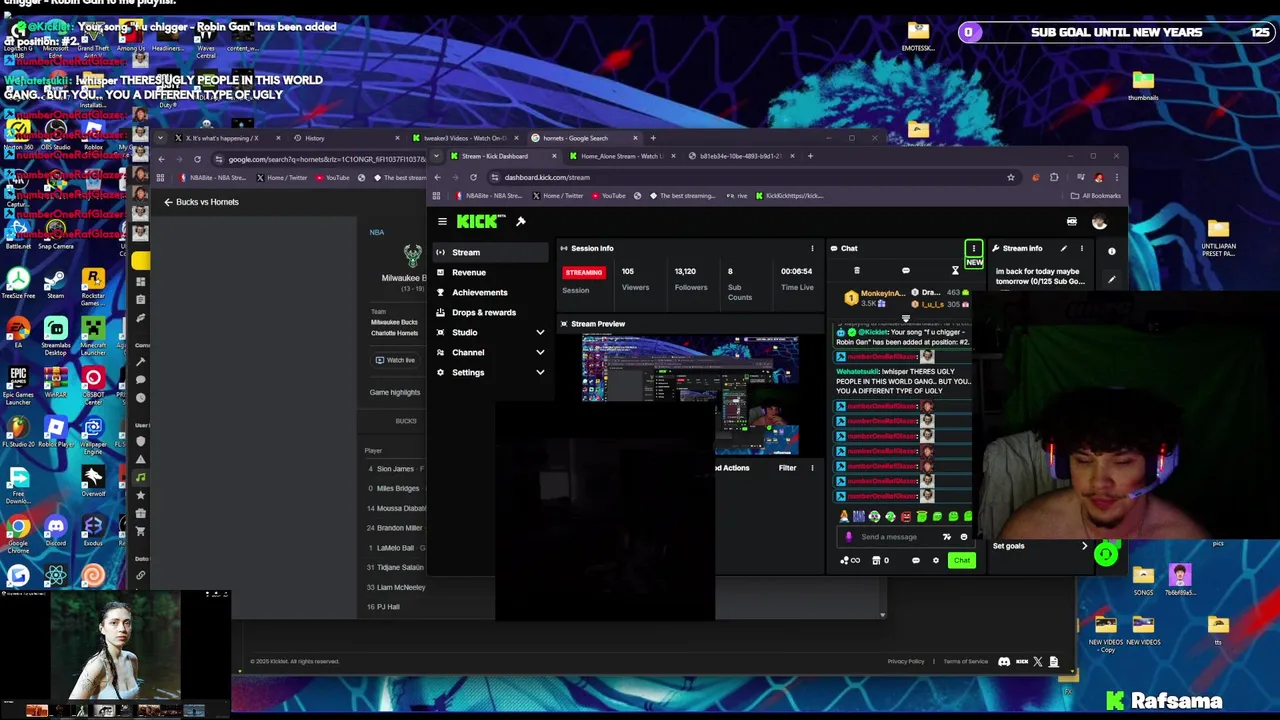Click the moderator hammer icon beside Kick logo
The image size is (1280, 720).
(521, 221)
